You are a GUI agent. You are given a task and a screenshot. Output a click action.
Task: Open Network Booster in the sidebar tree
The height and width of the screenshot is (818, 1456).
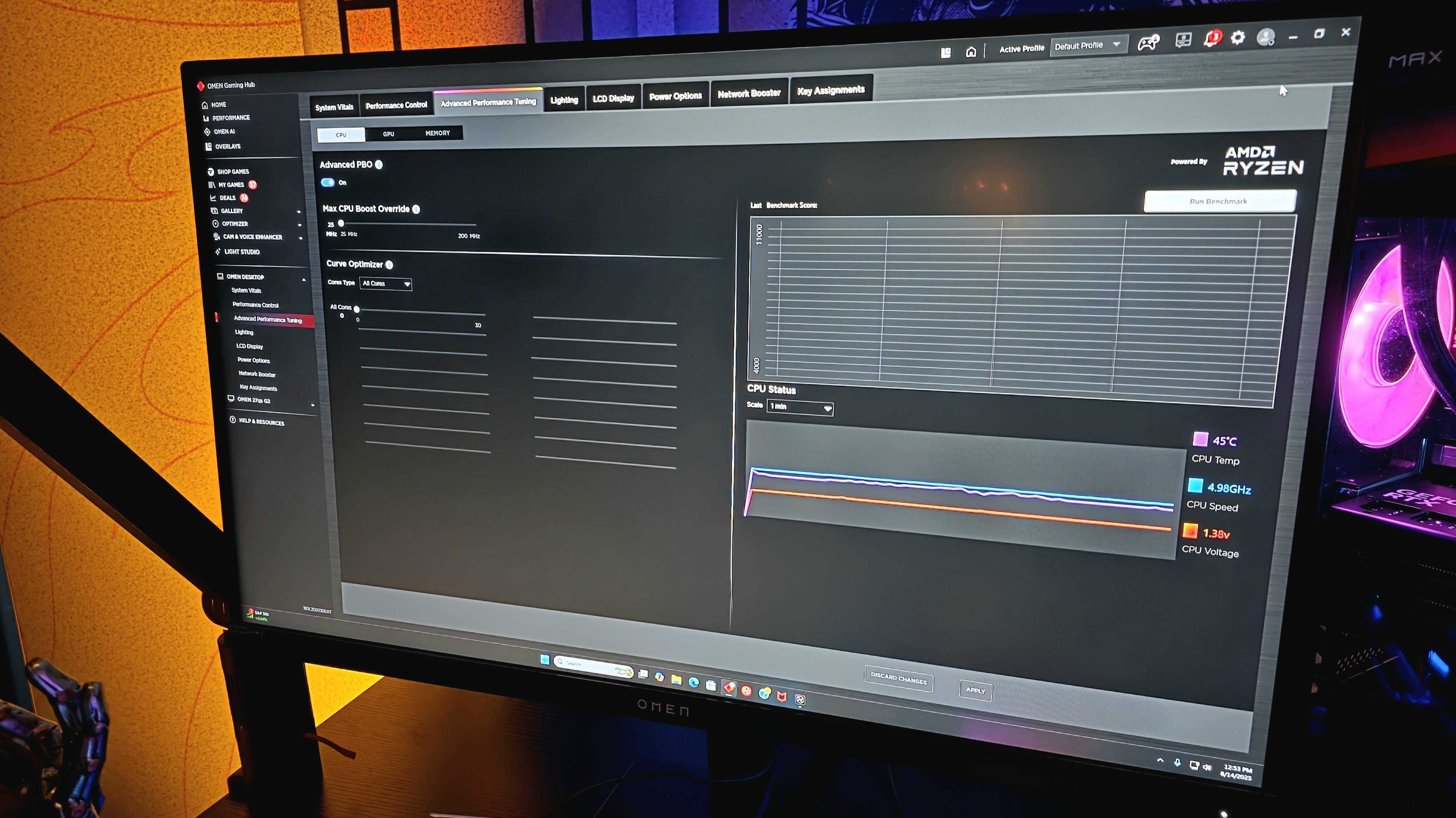[x=257, y=374]
